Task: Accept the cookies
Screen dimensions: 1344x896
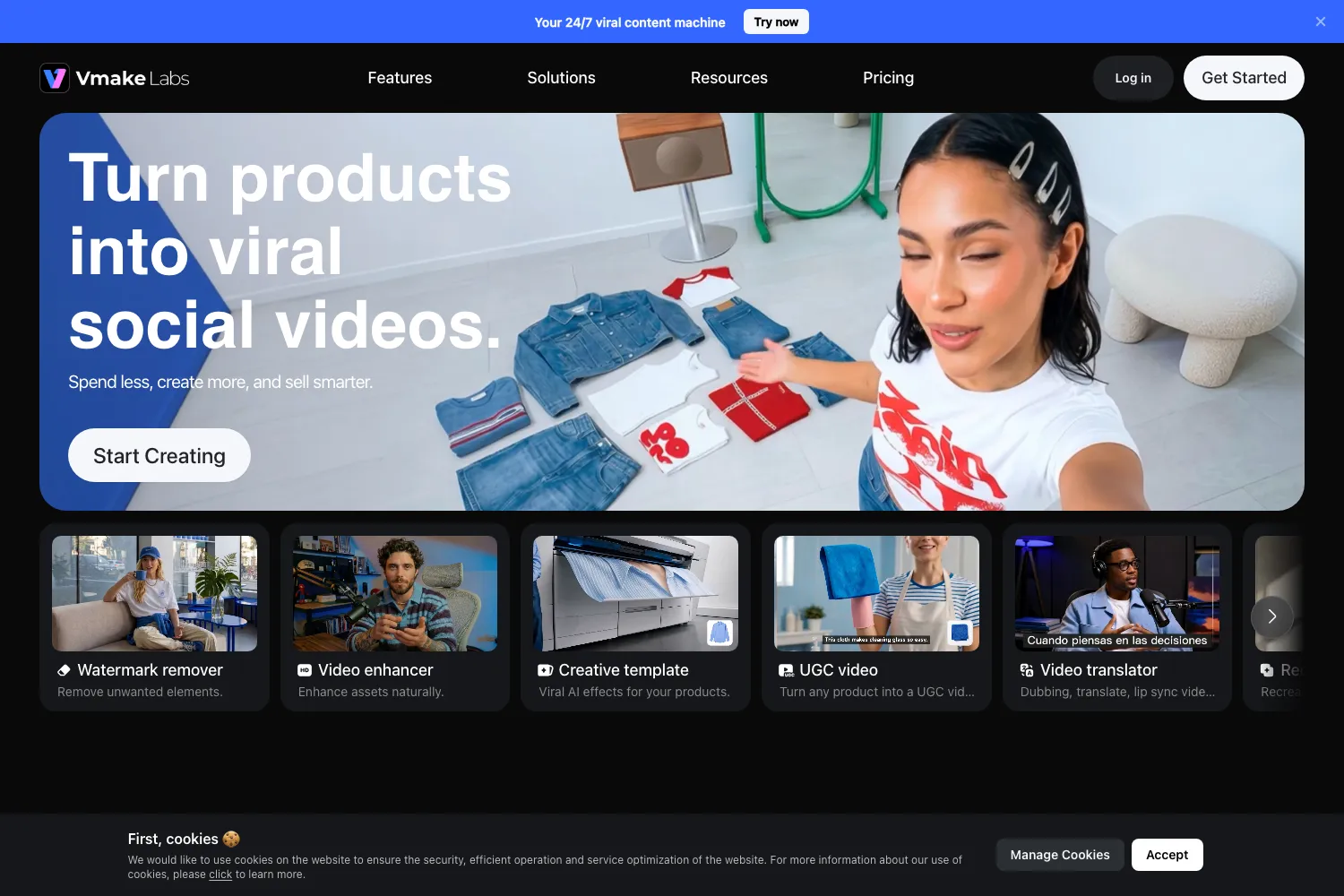Action: point(1167,855)
